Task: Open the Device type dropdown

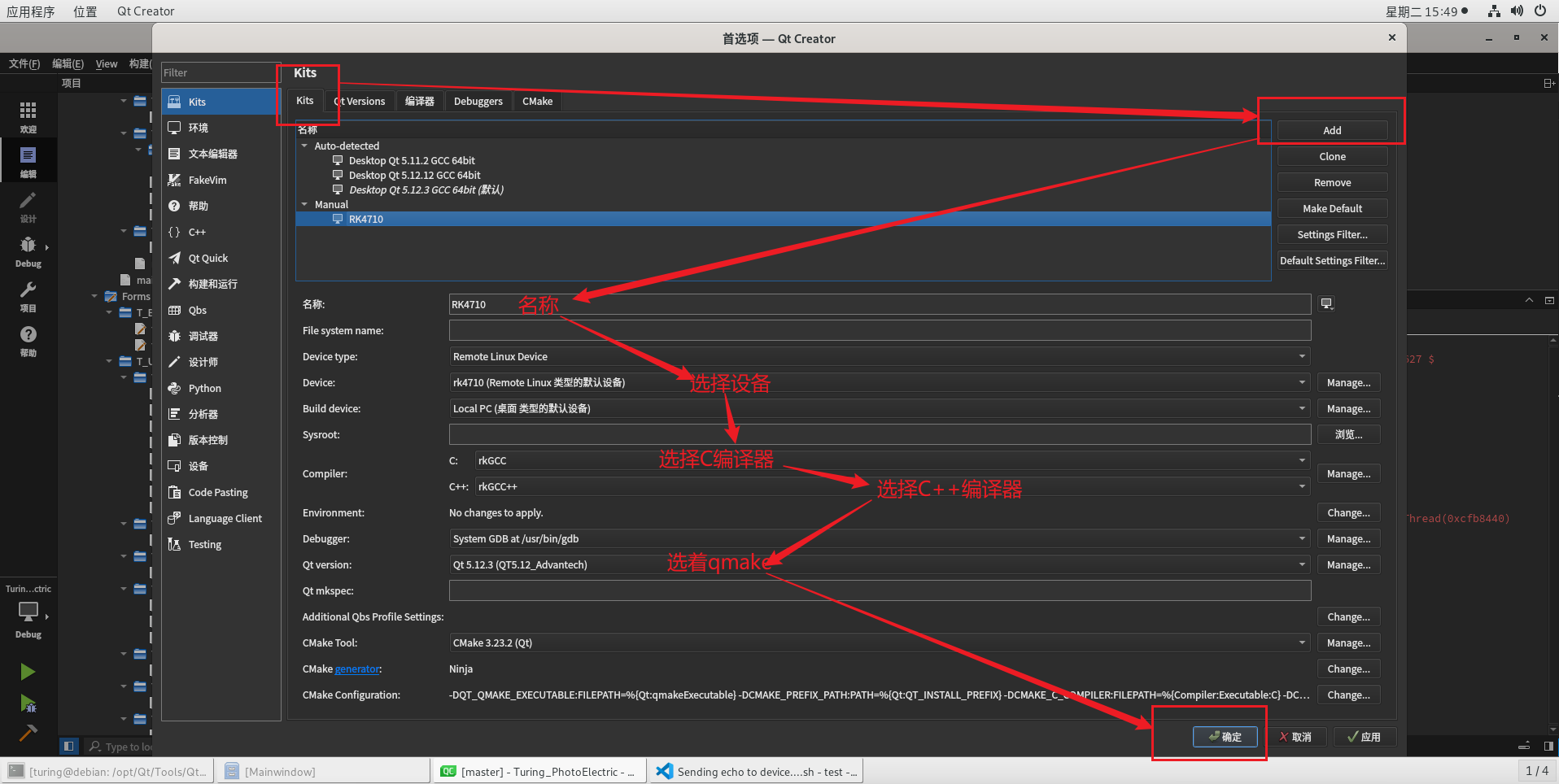Action: coord(880,356)
